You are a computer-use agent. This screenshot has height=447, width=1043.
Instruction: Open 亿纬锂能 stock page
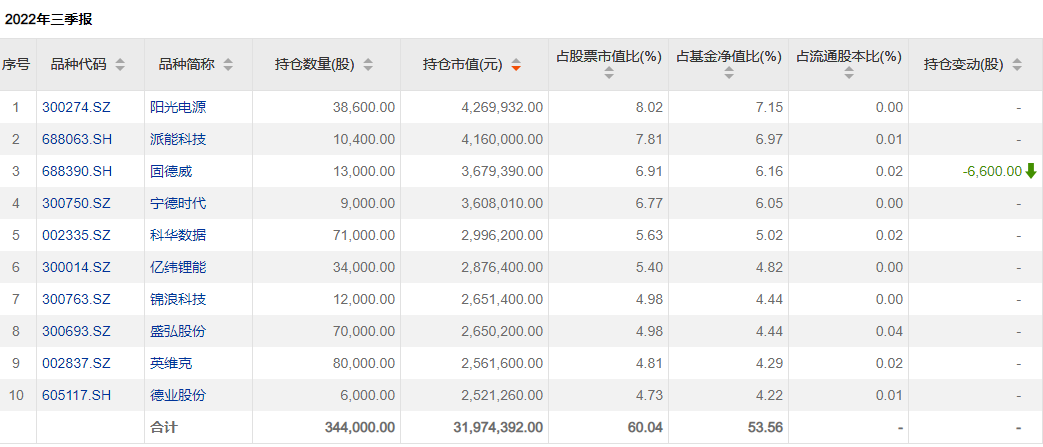[178, 267]
